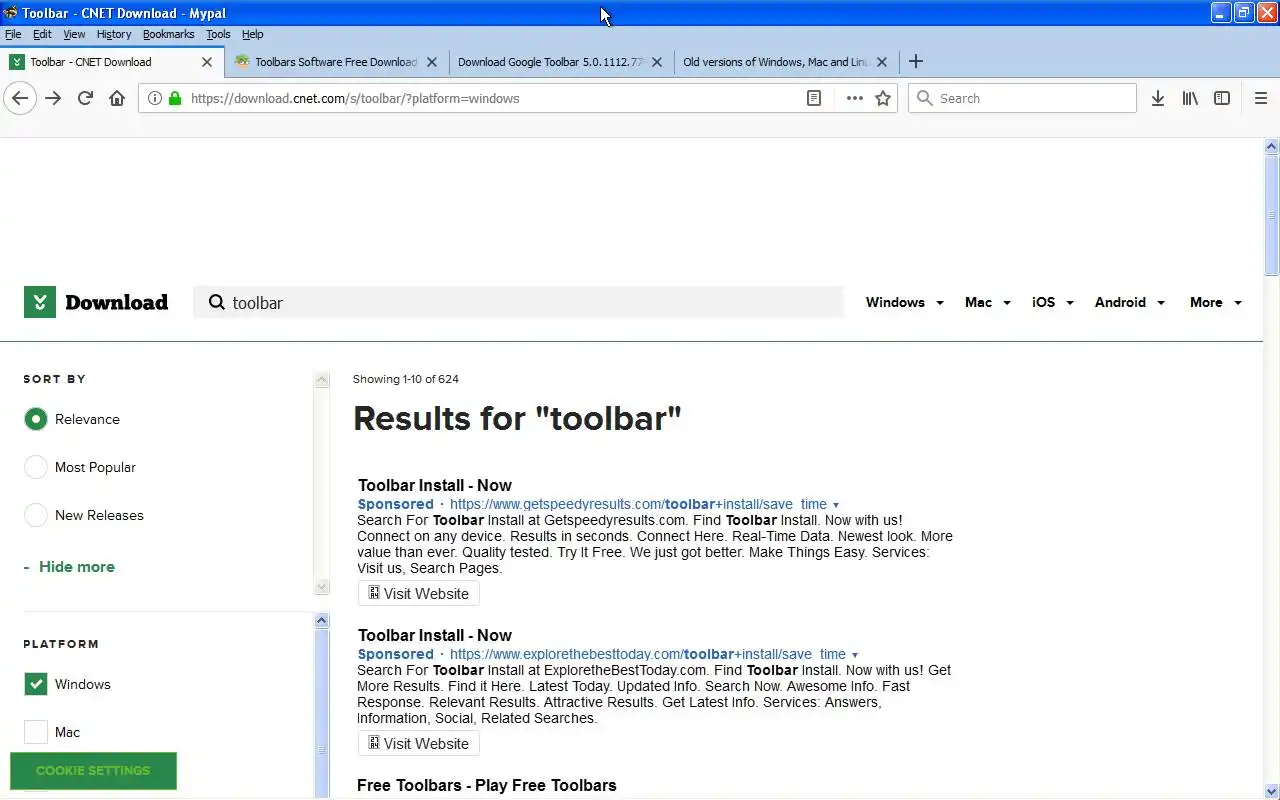Open the File menu
This screenshot has width=1280, height=800.
tap(13, 34)
